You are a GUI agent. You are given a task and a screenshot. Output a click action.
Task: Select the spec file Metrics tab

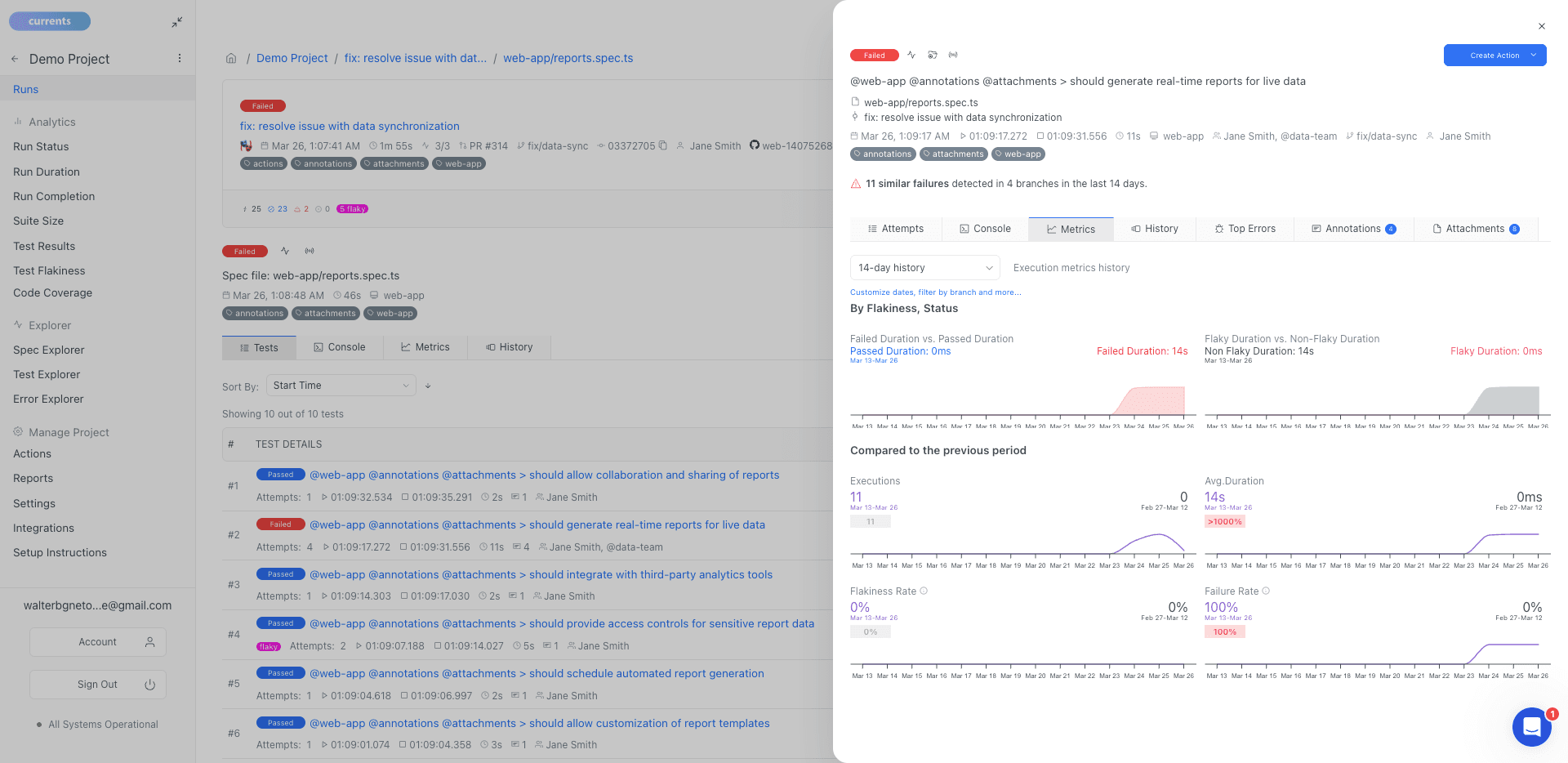[x=425, y=347]
